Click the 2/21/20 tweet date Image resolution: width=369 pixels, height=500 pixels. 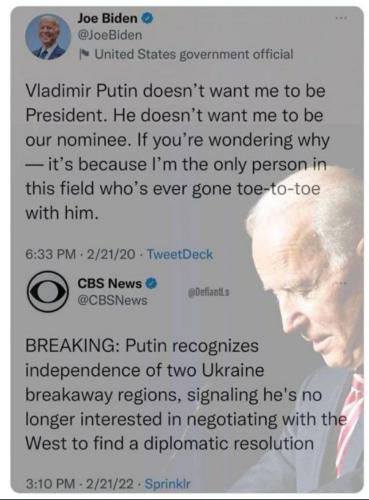111,254
